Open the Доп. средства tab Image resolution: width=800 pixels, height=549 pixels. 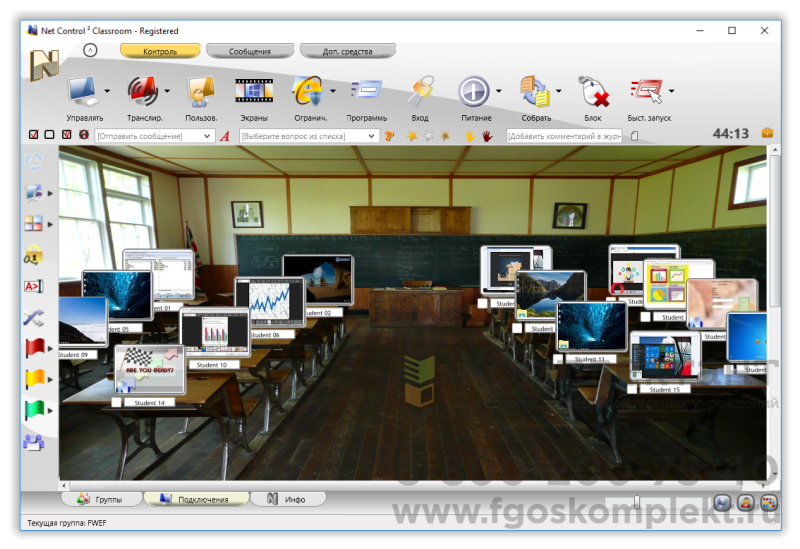(x=346, y=51)
